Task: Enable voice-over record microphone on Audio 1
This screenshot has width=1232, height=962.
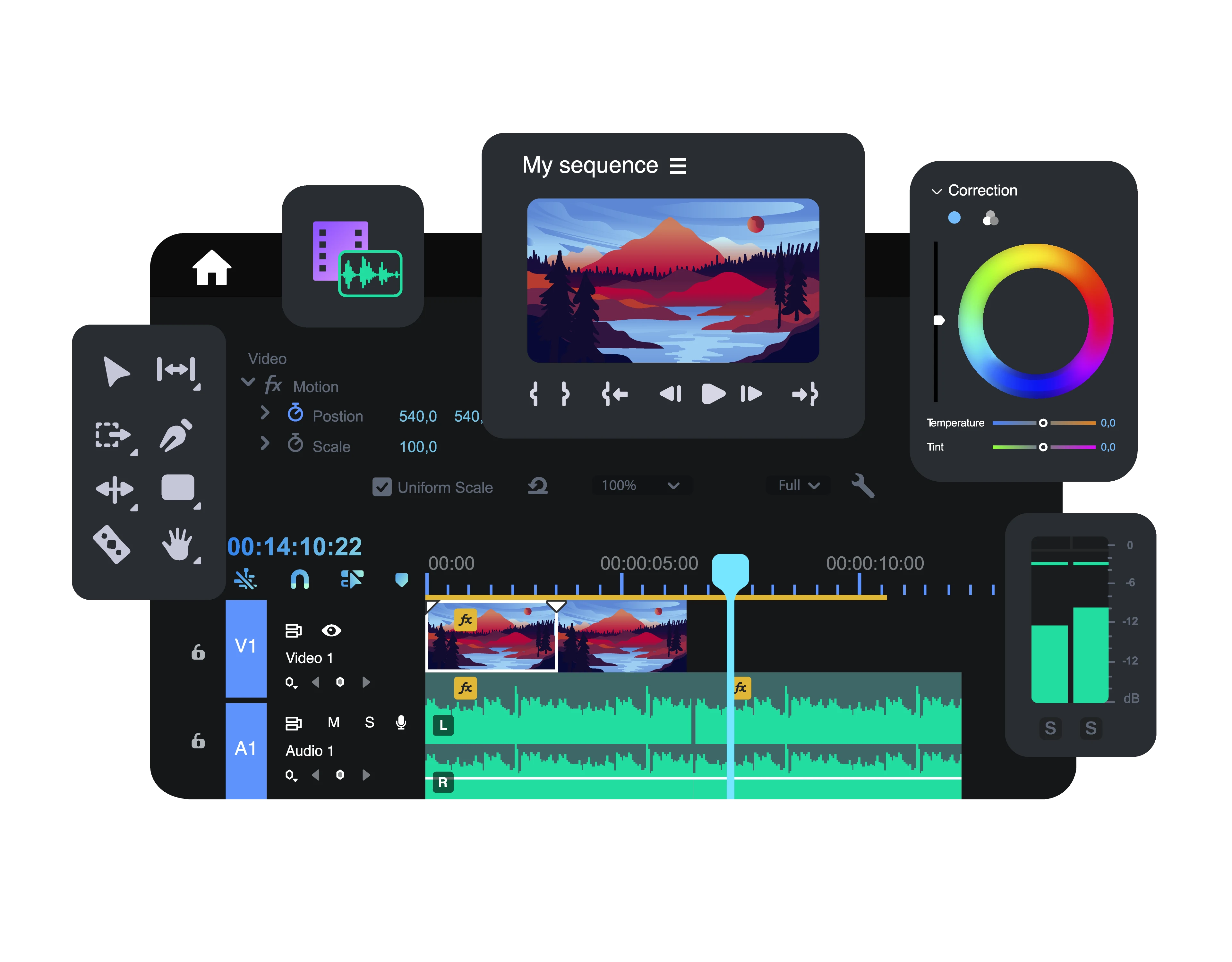Action: click(401, 722)
